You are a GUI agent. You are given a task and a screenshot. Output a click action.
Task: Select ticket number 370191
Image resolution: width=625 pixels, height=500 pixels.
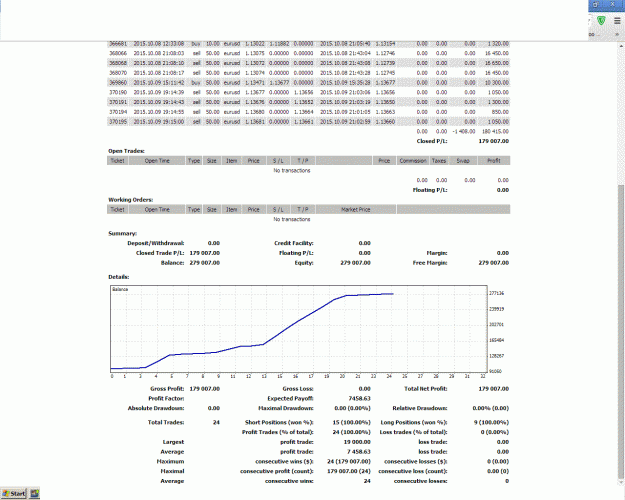(118, 102)
